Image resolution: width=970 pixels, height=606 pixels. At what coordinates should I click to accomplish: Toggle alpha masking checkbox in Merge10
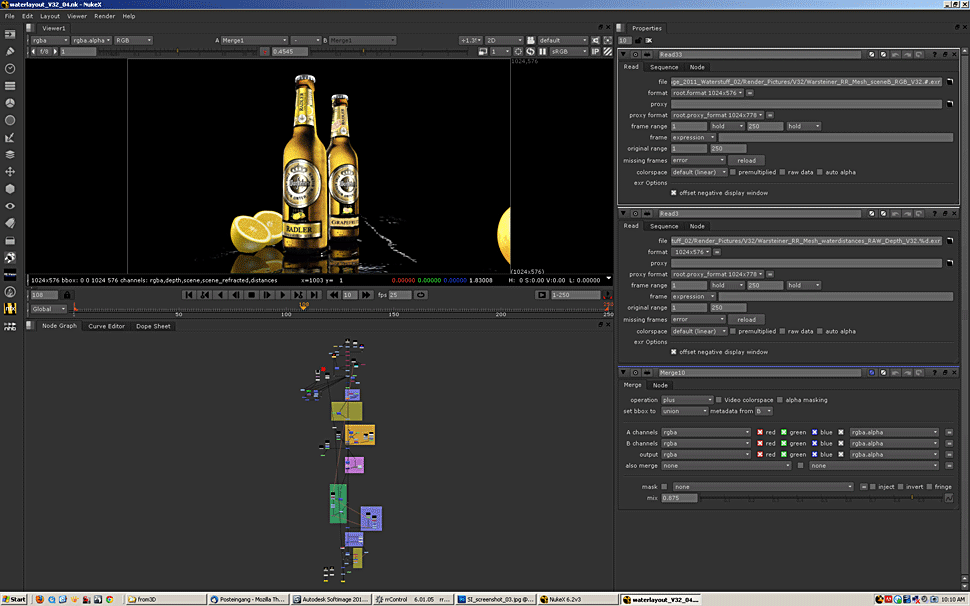tap(779, 400)
